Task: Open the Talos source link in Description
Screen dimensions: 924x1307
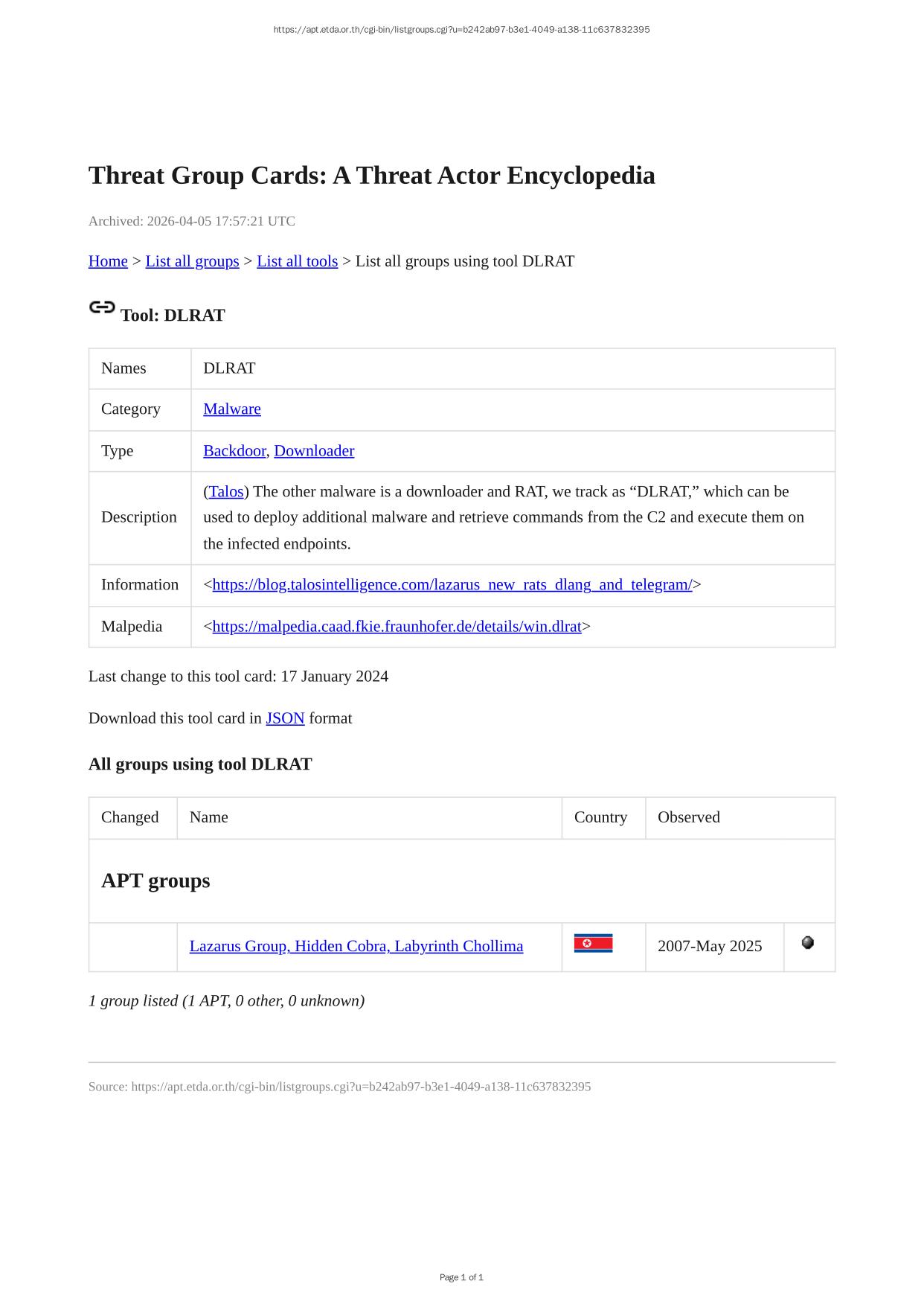Action: coord(226,492)
